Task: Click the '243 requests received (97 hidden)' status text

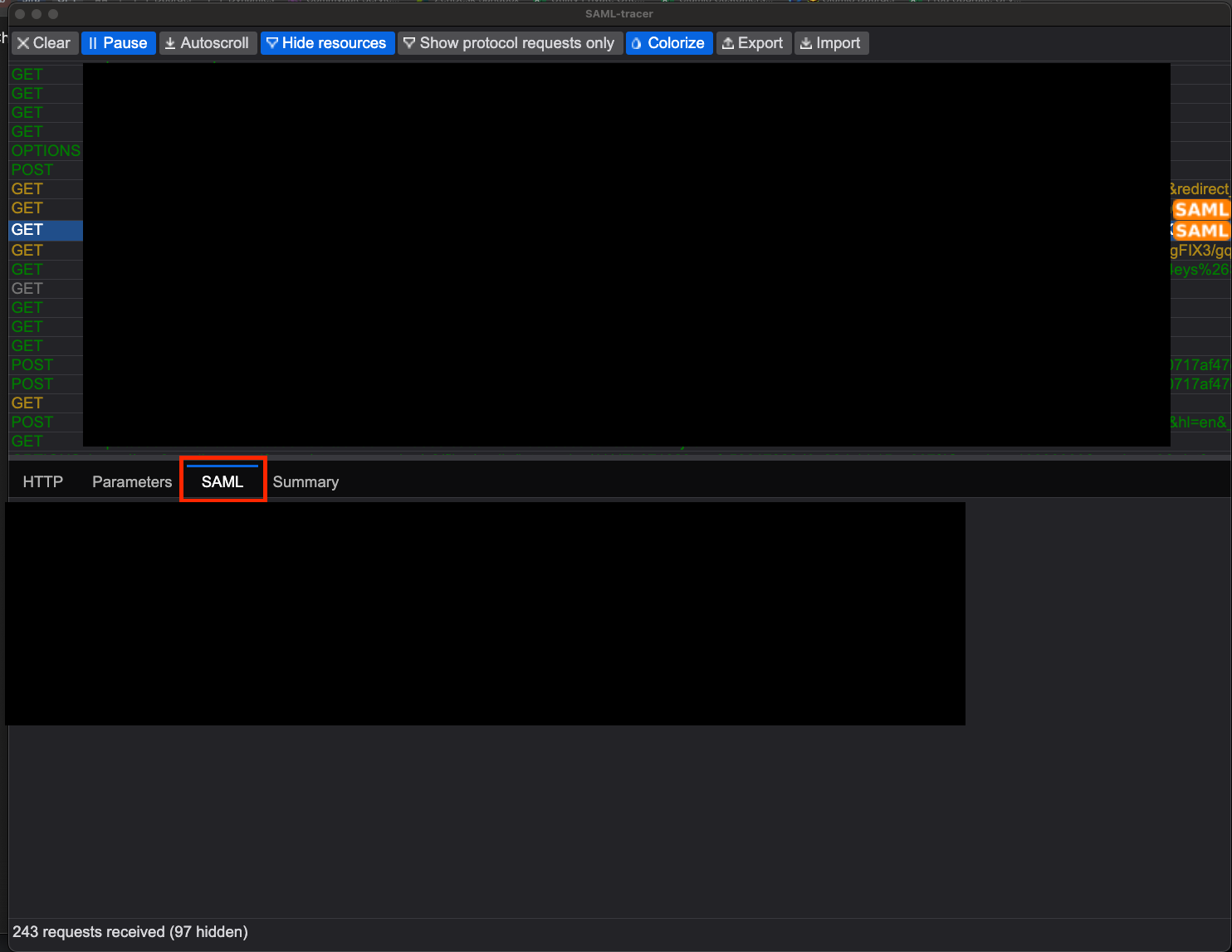Action: 130,932
